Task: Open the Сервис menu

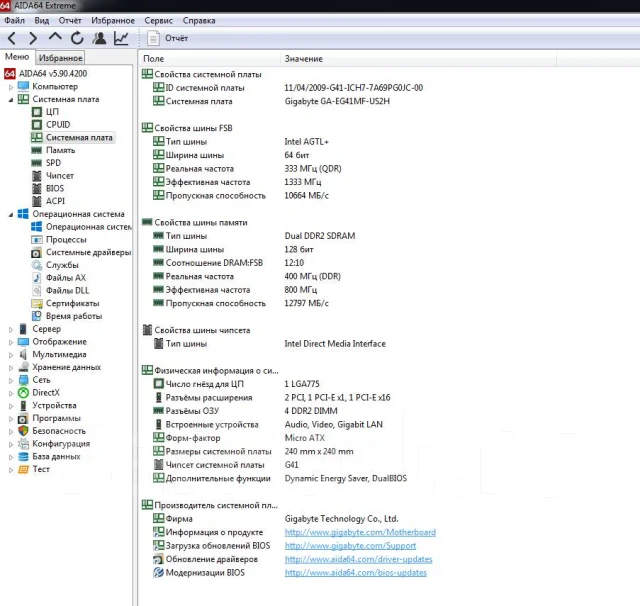Action: coord(158,20)
